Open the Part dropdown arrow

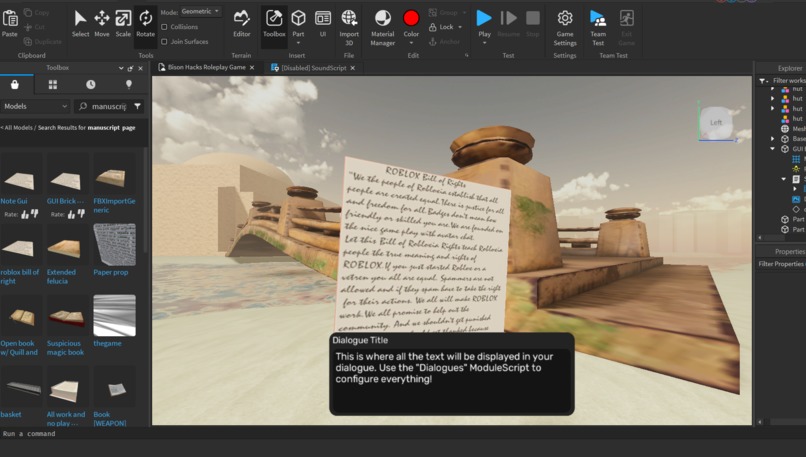(x=298, y=43)
